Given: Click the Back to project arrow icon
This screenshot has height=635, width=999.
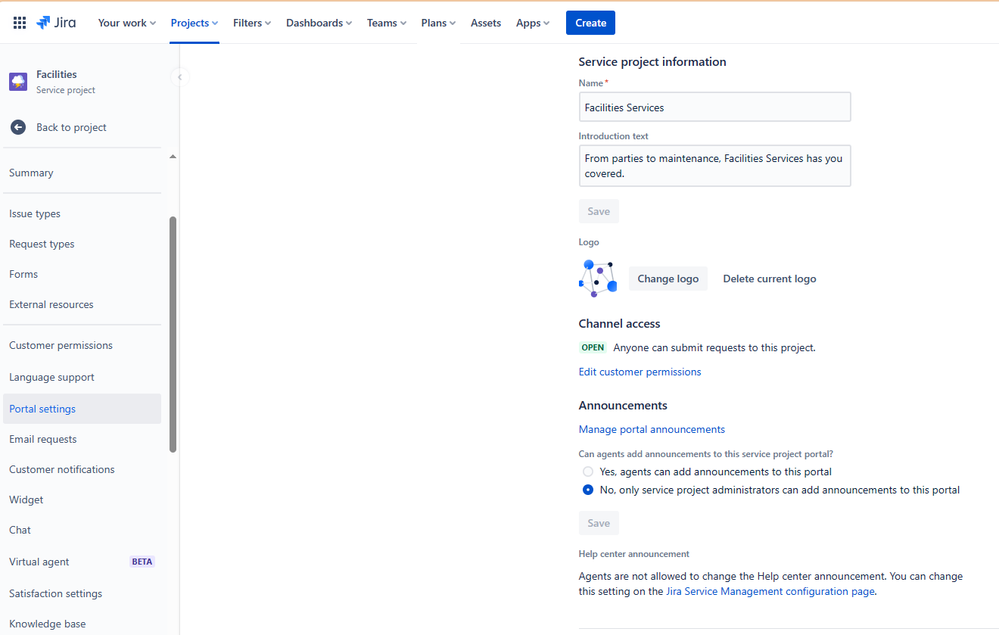Looking at the screenshot, I should click(18, 127).
